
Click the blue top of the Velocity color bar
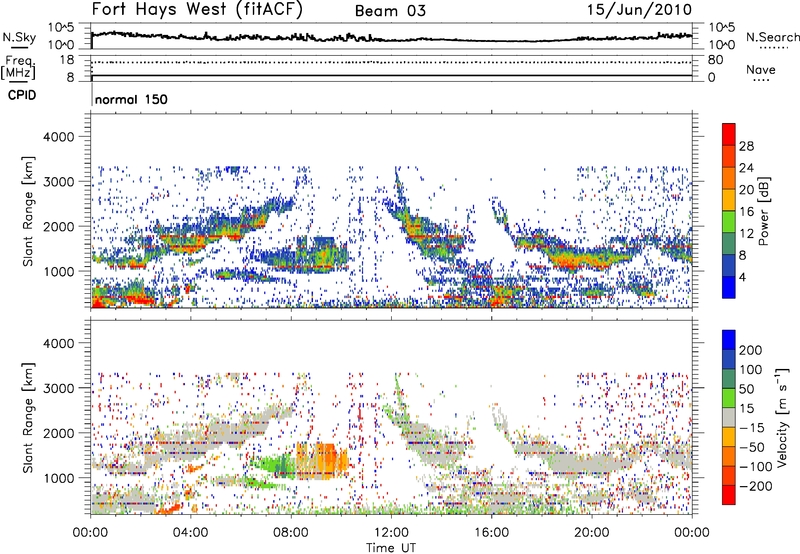(x=729, y=340)
